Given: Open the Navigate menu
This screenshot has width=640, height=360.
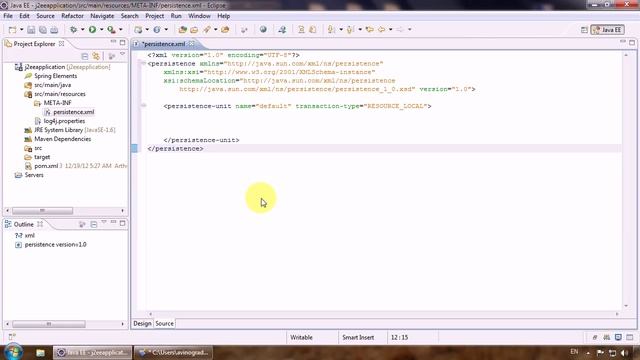Looking at the screenshot, I should coord(102,16).
